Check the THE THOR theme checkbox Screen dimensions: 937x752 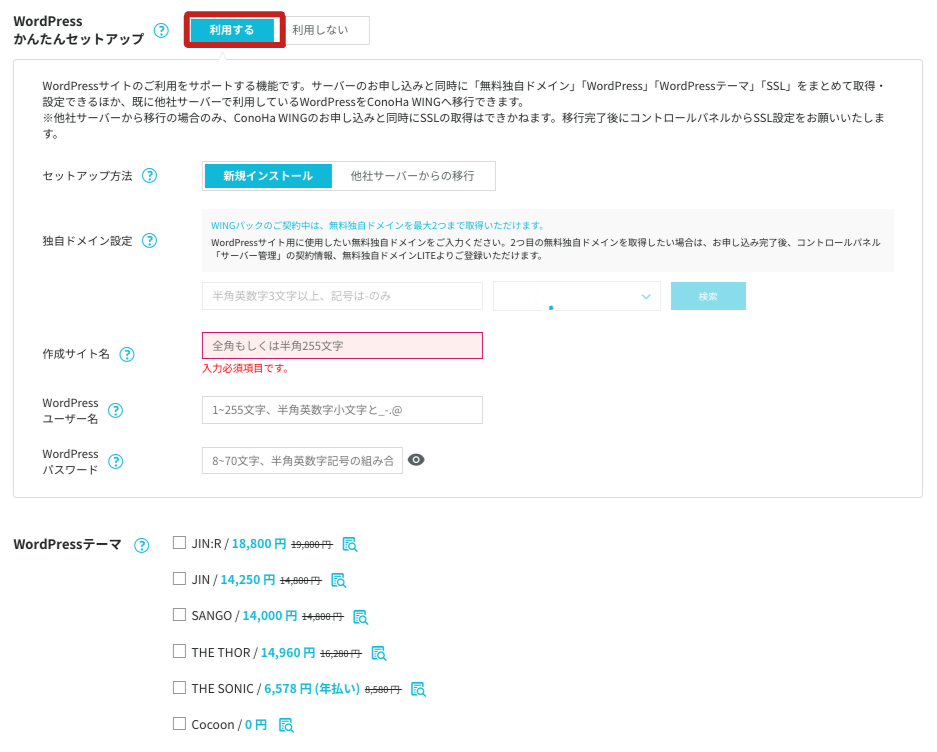[179, 651]
